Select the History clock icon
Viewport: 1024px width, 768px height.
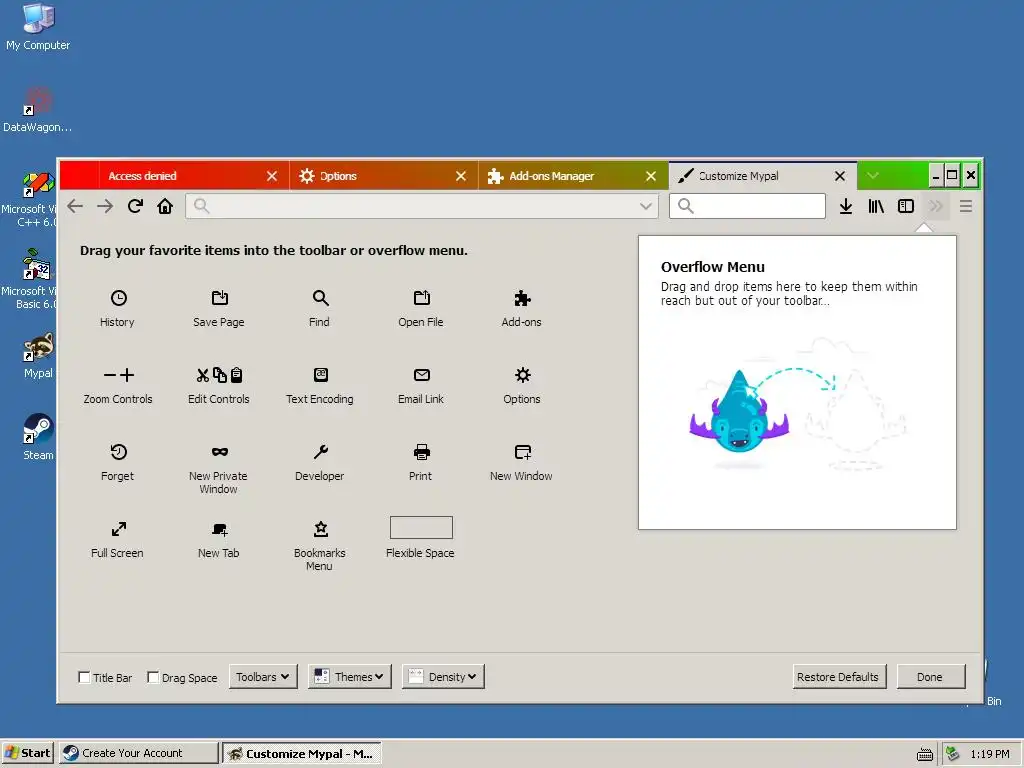click(118, 298)
